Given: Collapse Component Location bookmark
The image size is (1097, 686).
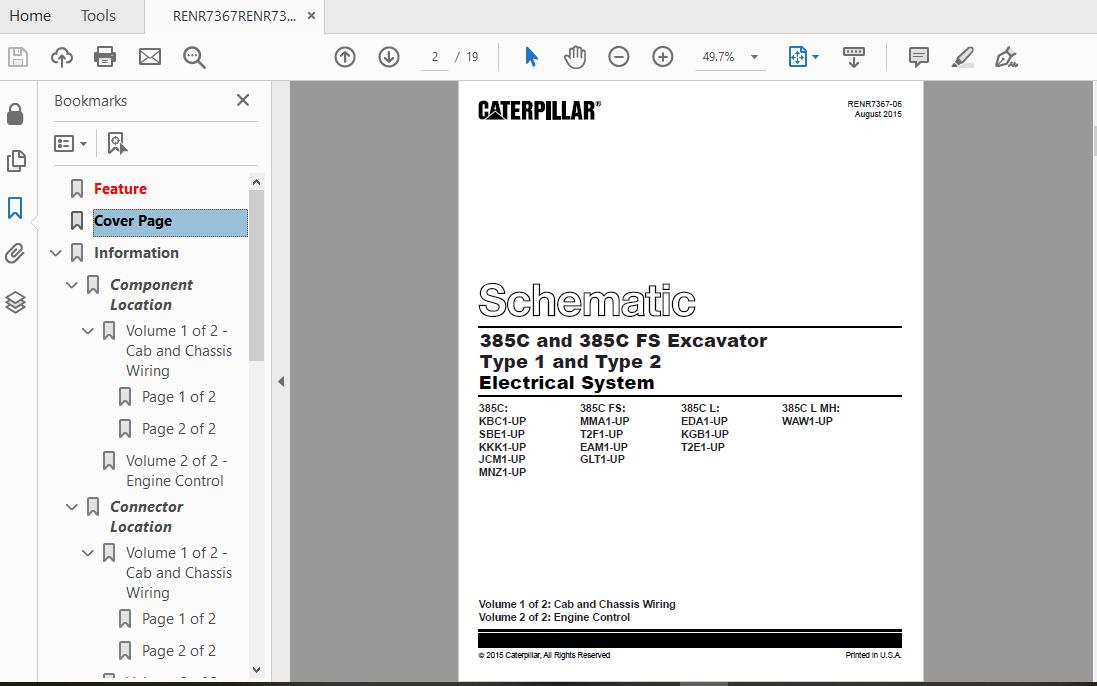Looking at the screenshot, I should 71,285.
